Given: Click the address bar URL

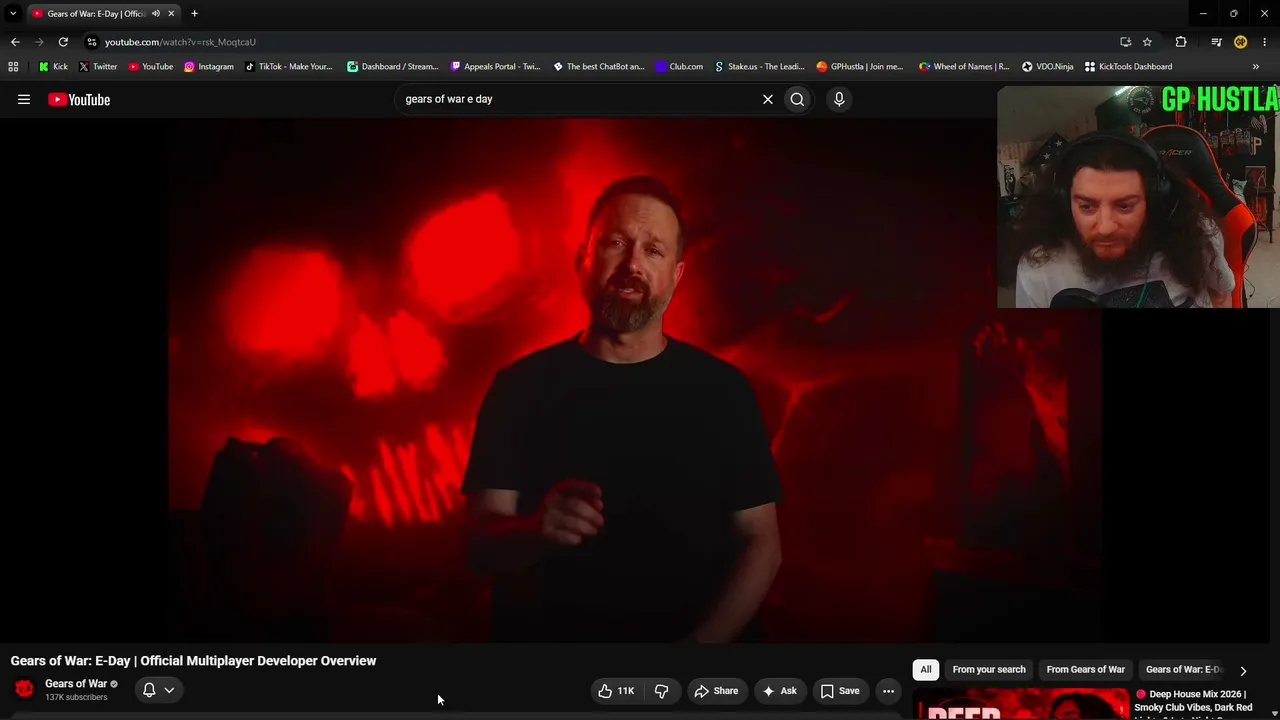Looking at the screenshot, I should 180,42.
